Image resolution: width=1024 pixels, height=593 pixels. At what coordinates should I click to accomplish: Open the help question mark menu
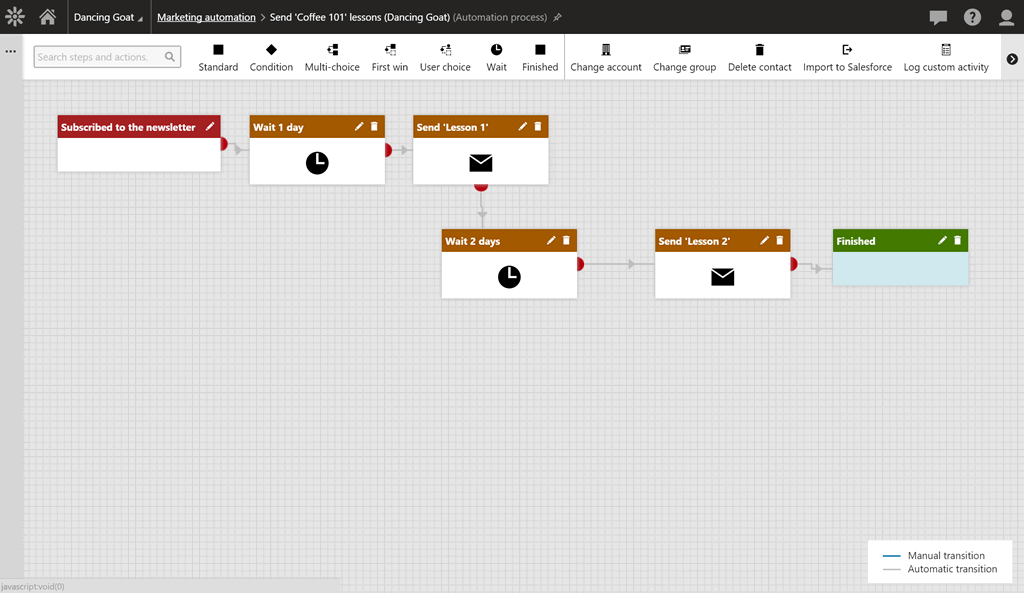[x=972, y=17]
